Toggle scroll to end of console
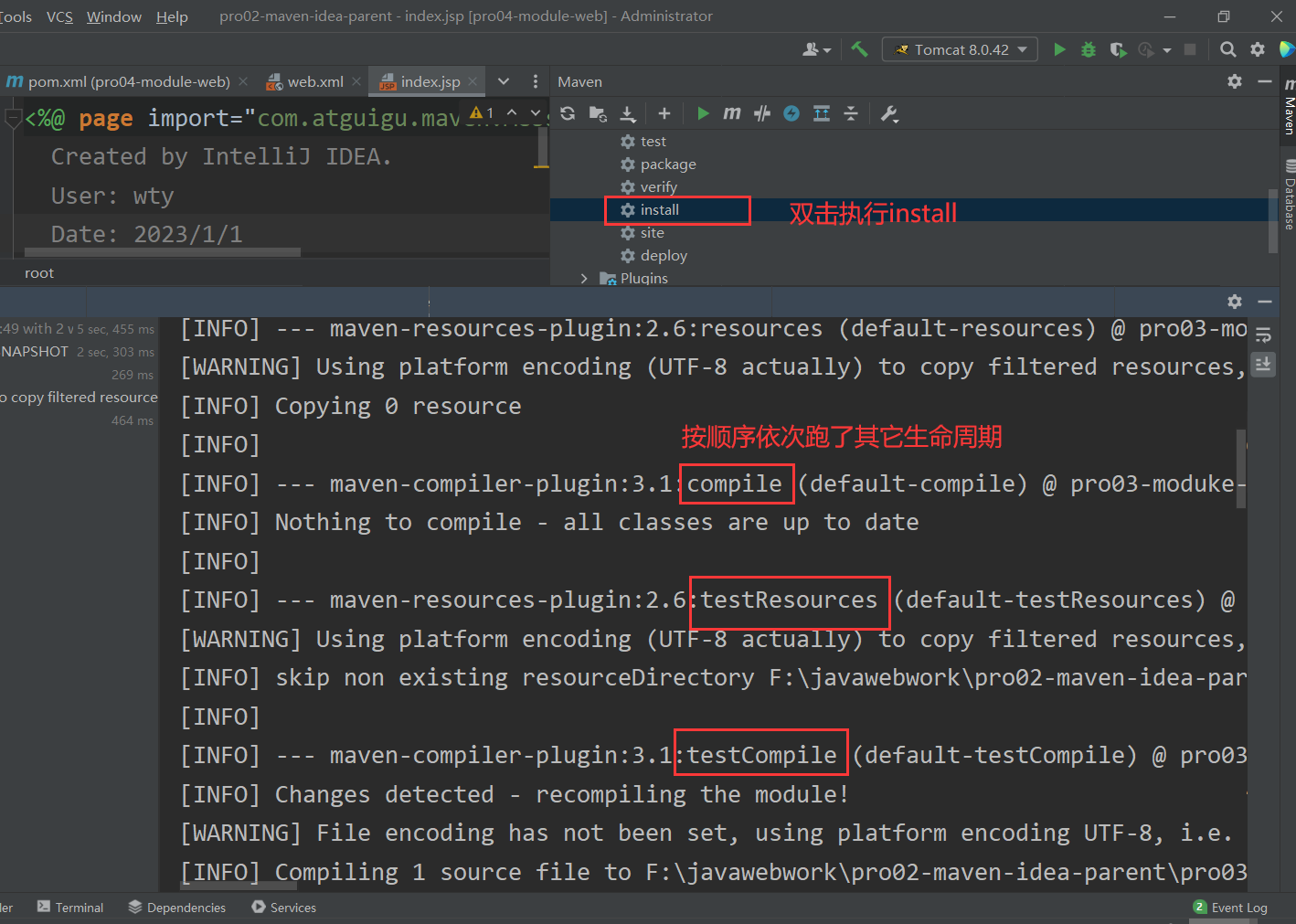The image size is (1296, 924). point(1264,364)
